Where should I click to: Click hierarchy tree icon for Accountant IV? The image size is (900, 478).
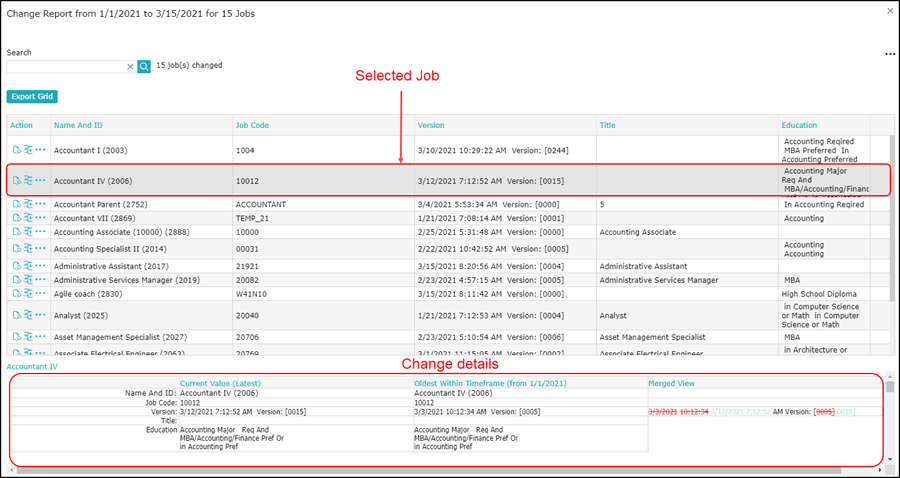pos(28,180)
